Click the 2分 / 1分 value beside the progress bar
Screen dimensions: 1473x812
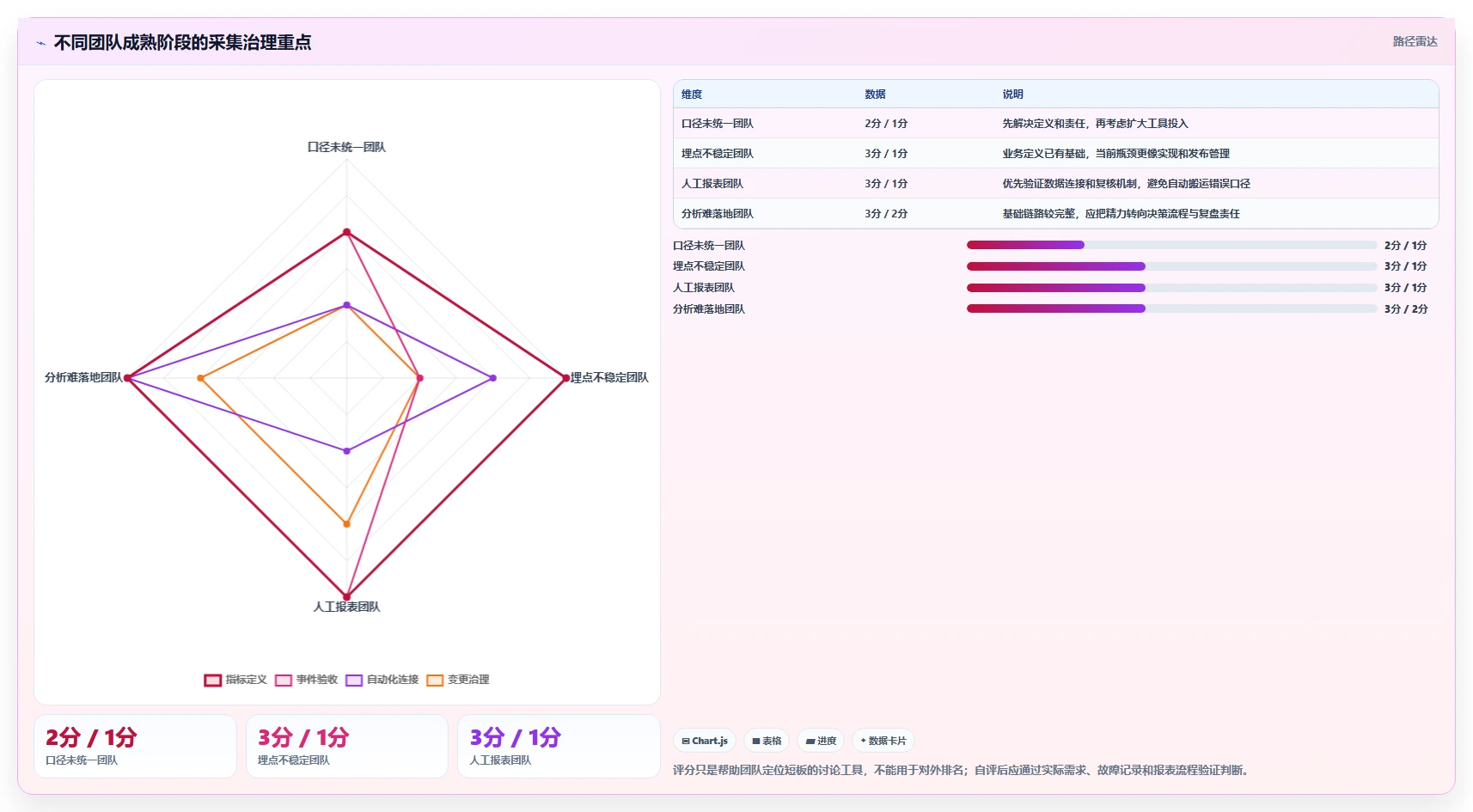click(x=1405, y=246)
